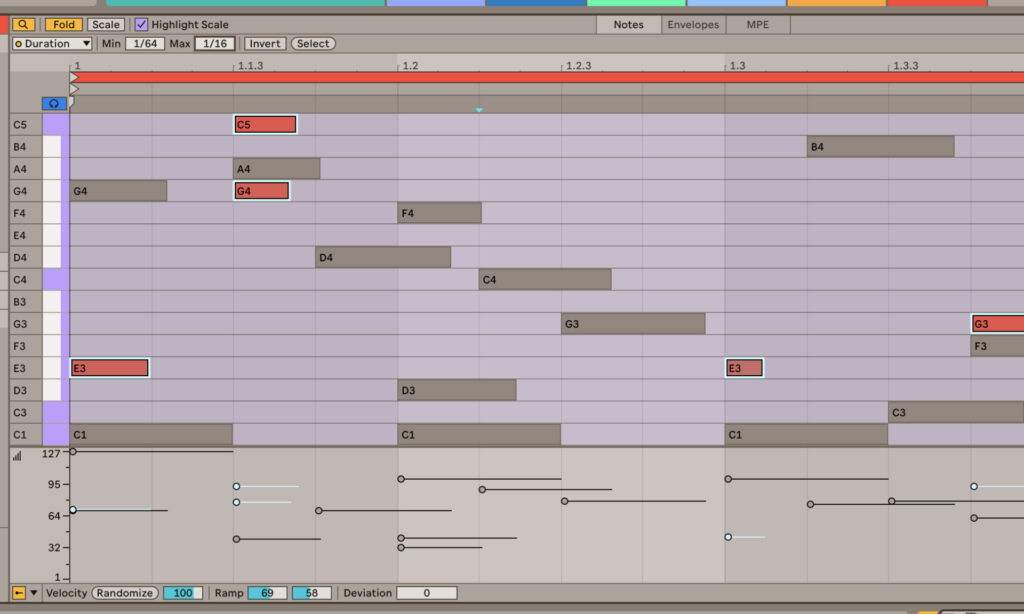Screen dimensions: 1024x614
Task: Select the C1 note at 1.2
Action: click(479, 434)
